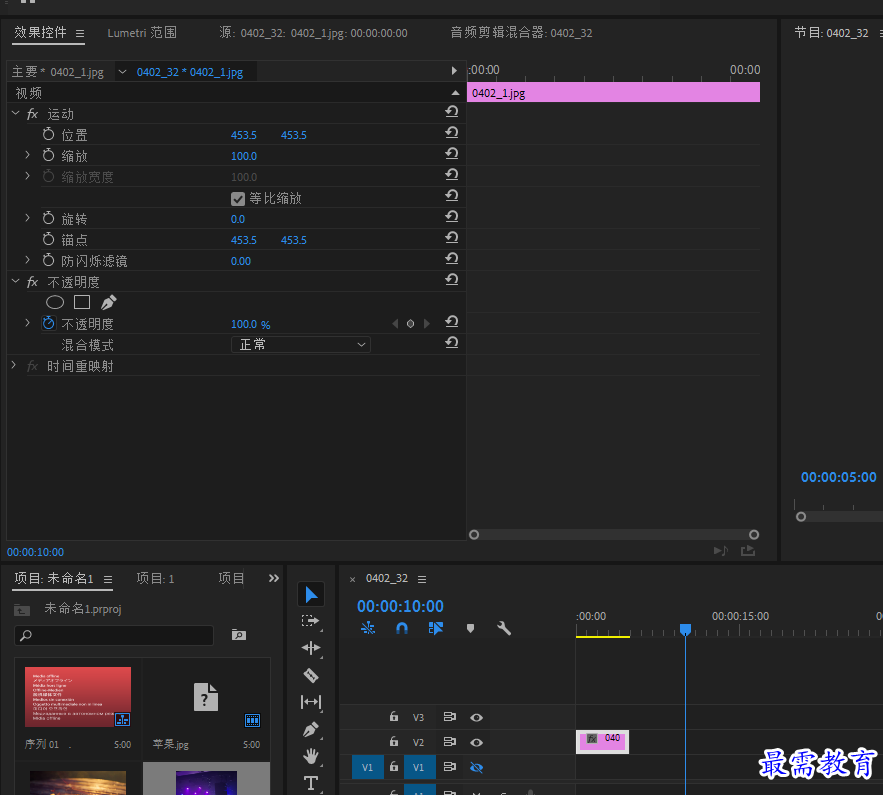Select the Slip tool
This screenshot has width=883, height=795.
click(x=311, y=702)
